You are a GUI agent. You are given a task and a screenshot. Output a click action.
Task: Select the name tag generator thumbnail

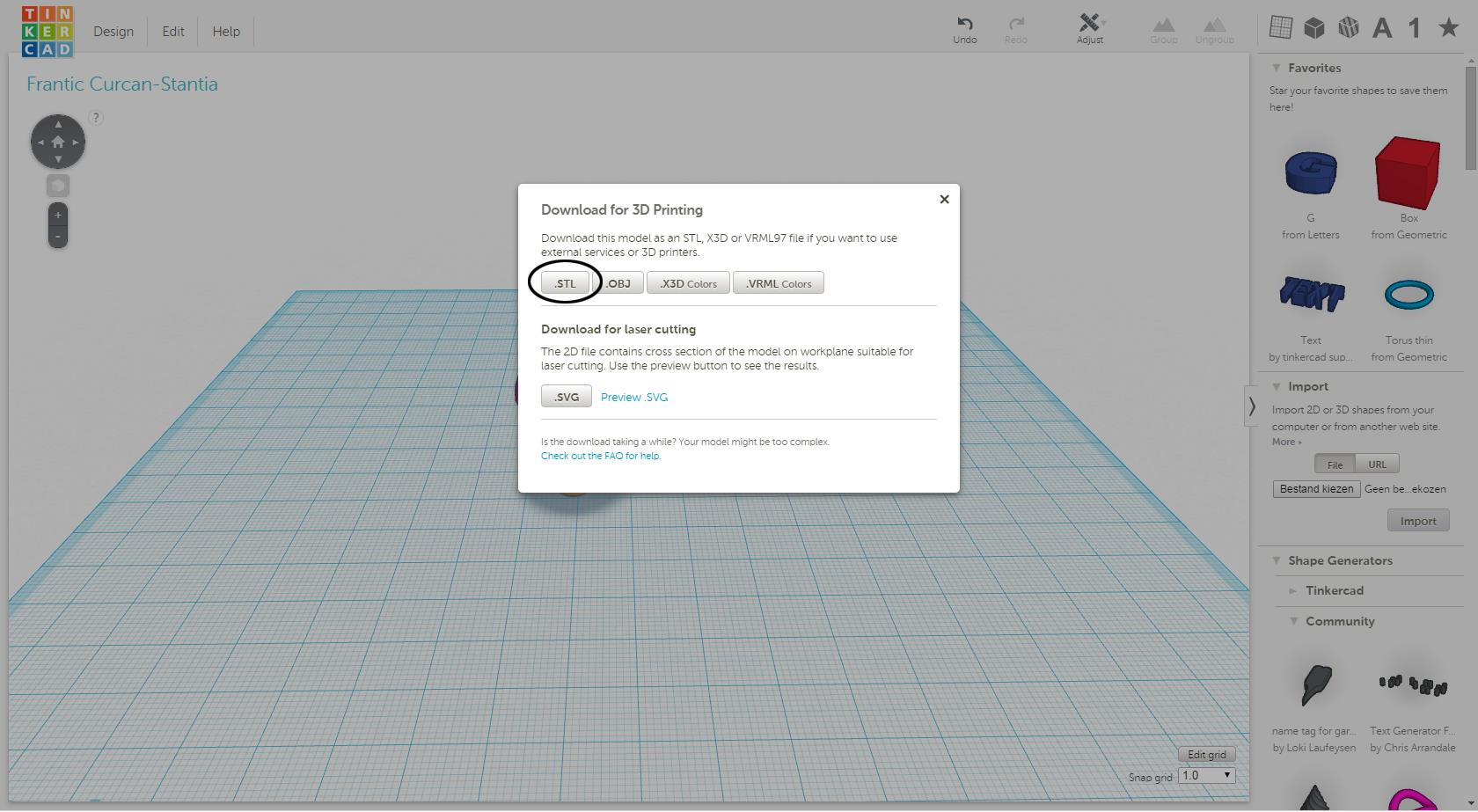(x=1316, y=685)
